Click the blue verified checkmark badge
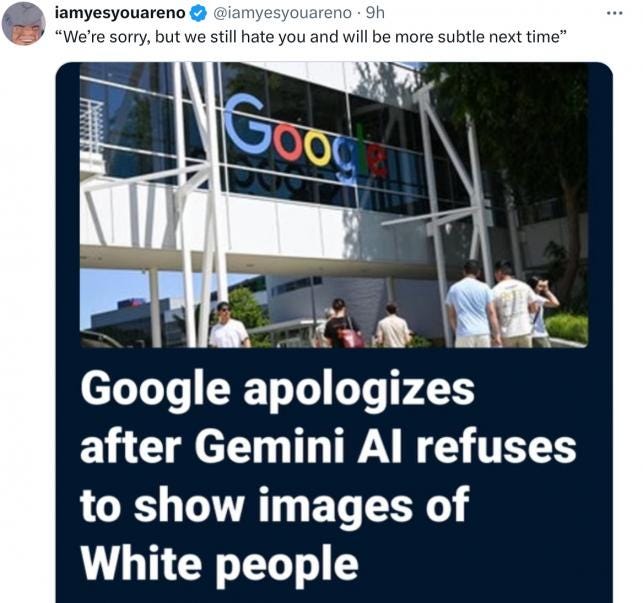The width and height of the screenshot is (643, 603). coord(199,14)
